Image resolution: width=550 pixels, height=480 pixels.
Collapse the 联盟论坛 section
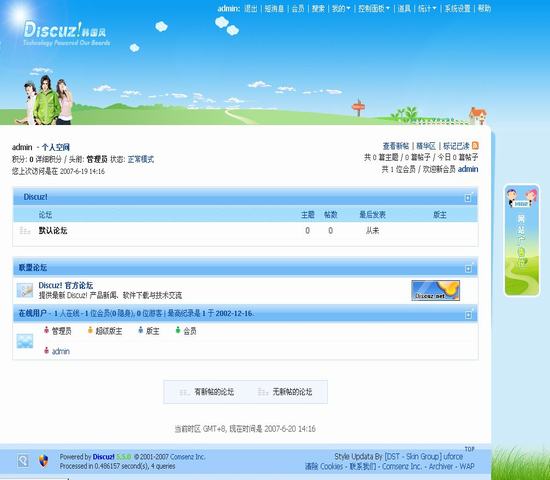[468, 268]
